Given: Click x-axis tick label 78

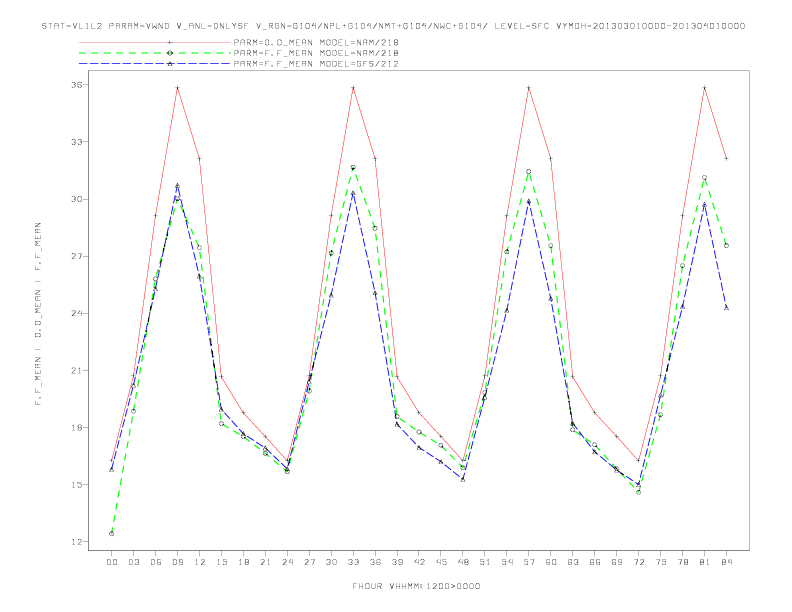Looking at the screenshot, I should point(683,562).
